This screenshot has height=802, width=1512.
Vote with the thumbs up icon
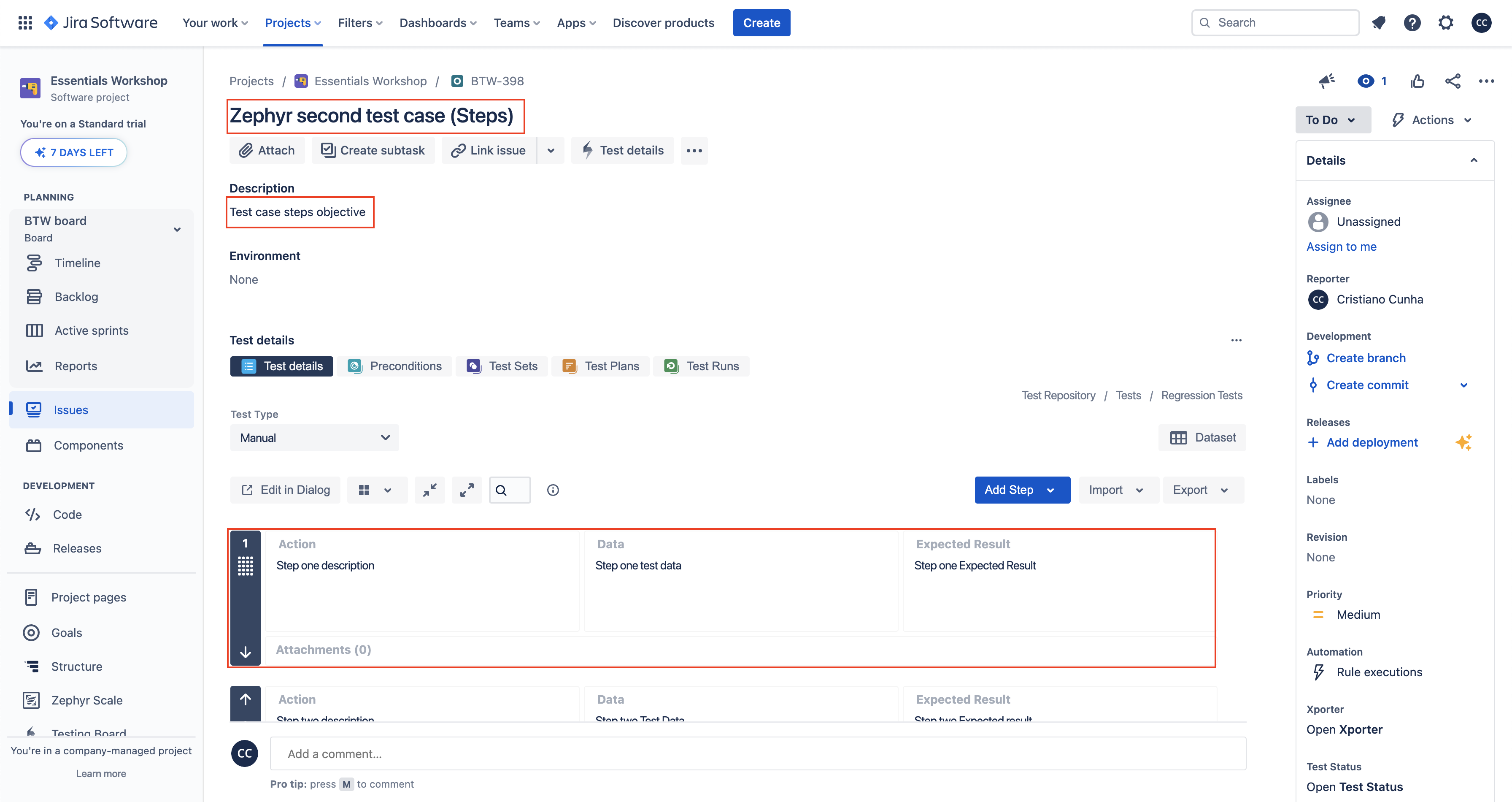[x=1417, y=81]
